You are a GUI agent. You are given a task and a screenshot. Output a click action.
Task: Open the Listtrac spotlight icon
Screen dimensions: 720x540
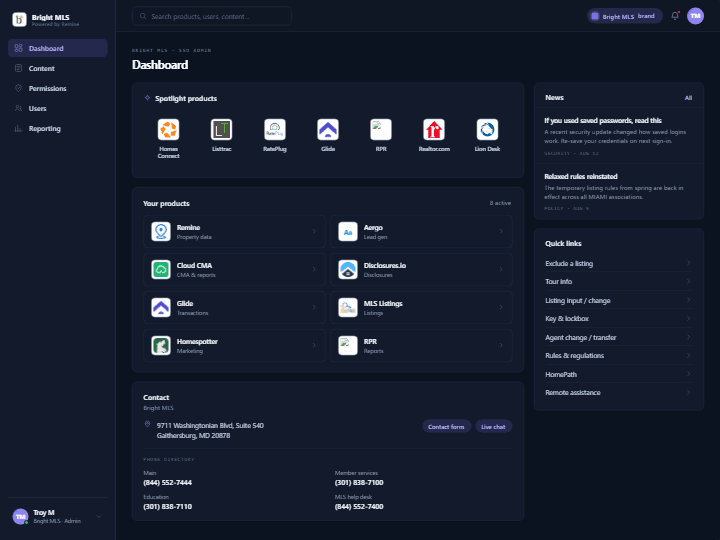point(221,129)
